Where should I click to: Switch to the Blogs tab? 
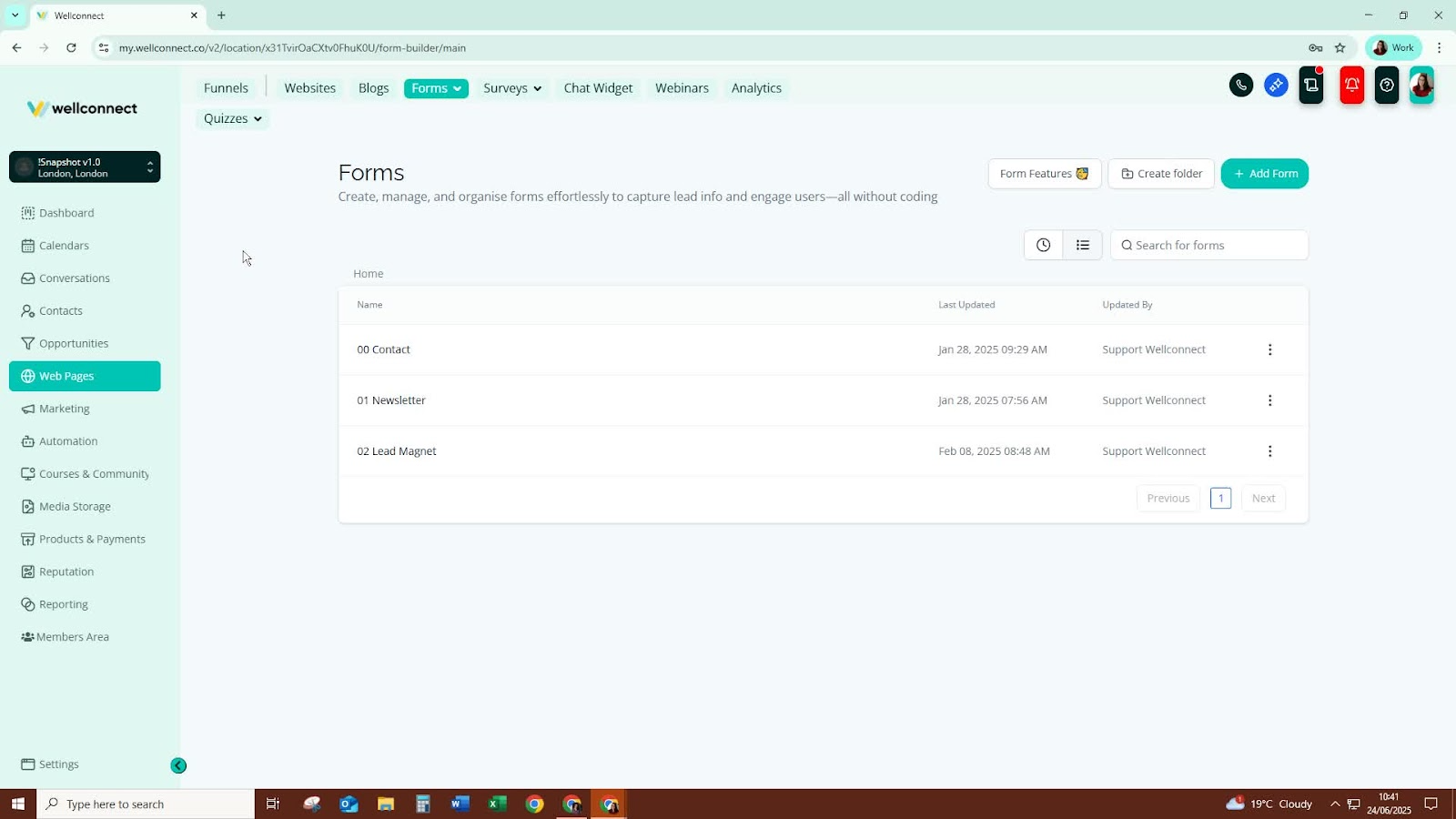tap(373, 88)
